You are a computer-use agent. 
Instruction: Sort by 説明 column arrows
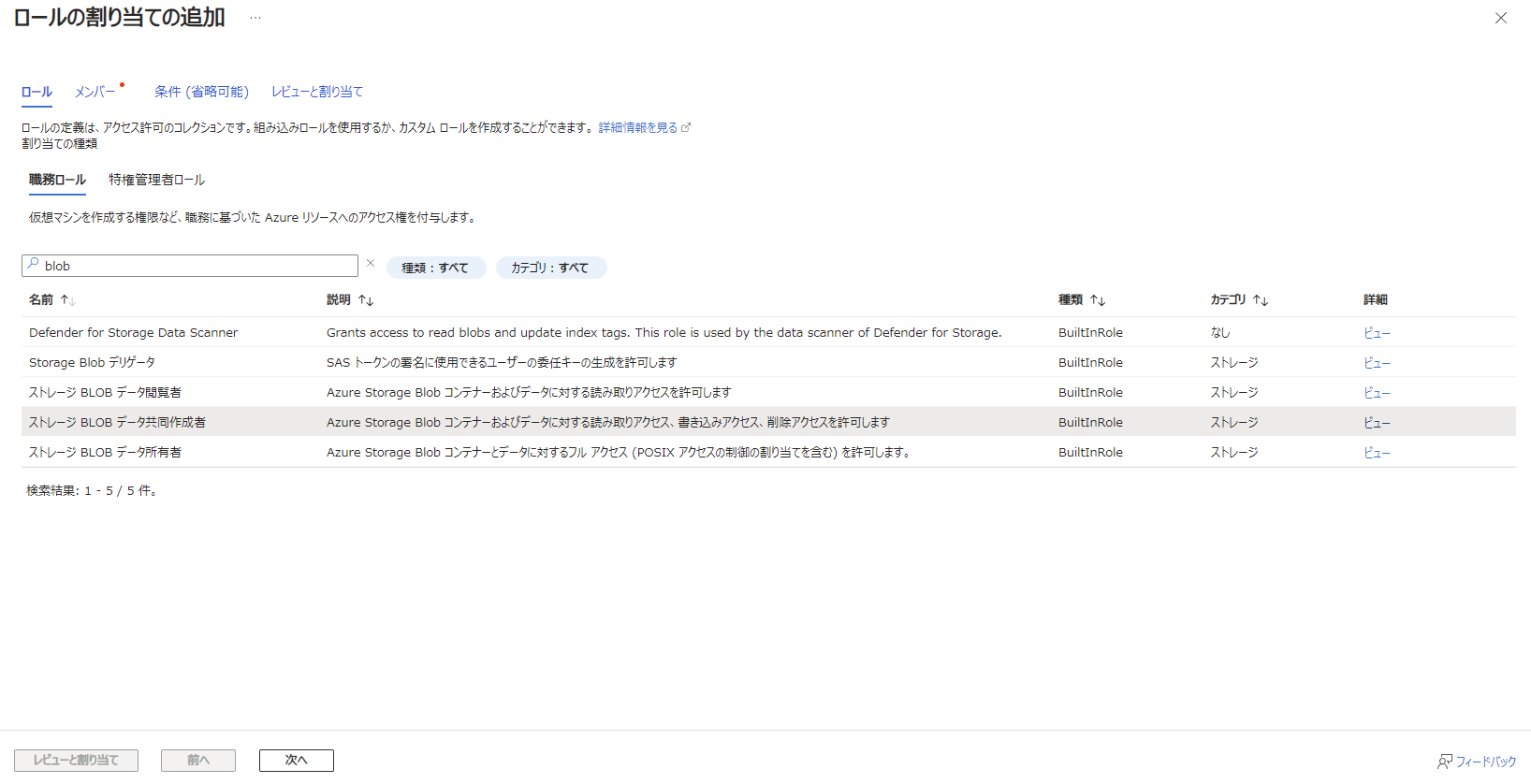pyautogui.click(x=366, y=300)
